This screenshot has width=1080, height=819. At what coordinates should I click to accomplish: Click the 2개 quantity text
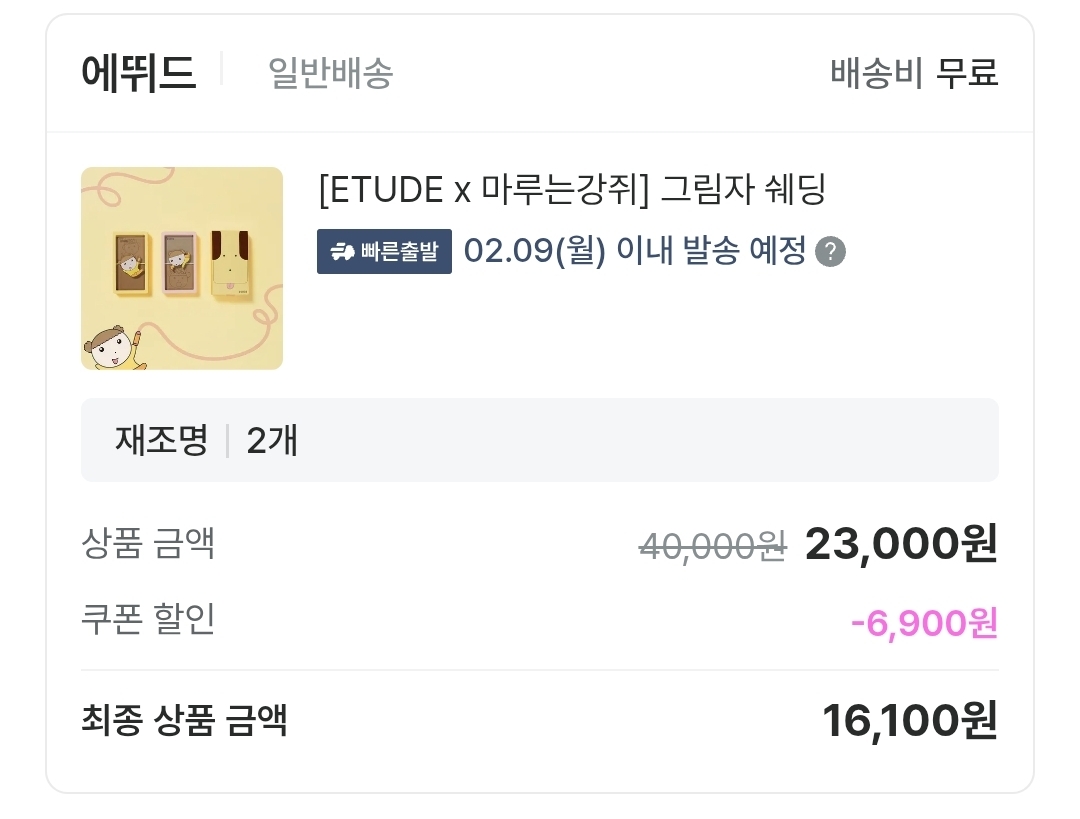[272, 440]
